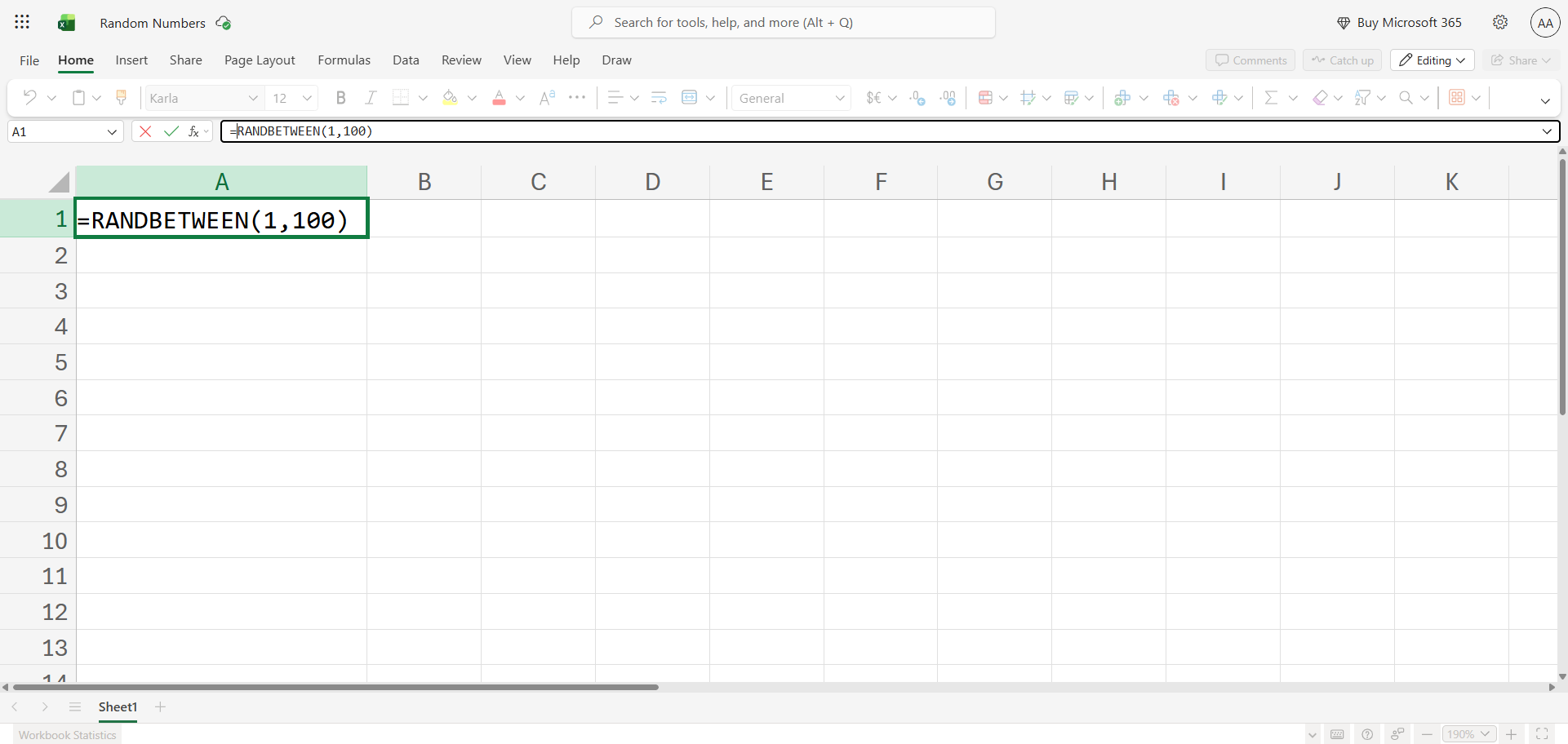Select the Format Painter brush

pos(122,98)
